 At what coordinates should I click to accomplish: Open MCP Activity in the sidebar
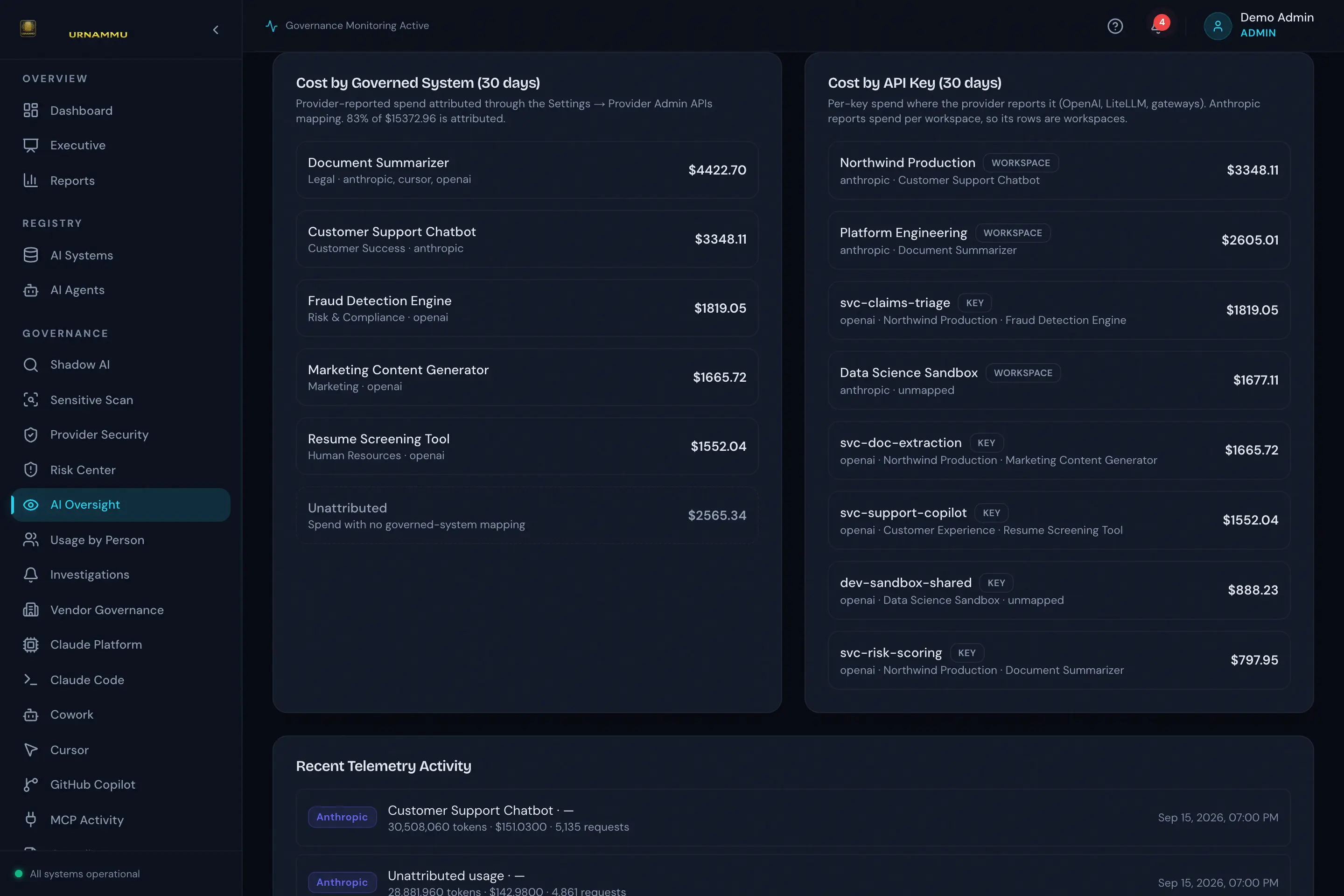[120, 820]
